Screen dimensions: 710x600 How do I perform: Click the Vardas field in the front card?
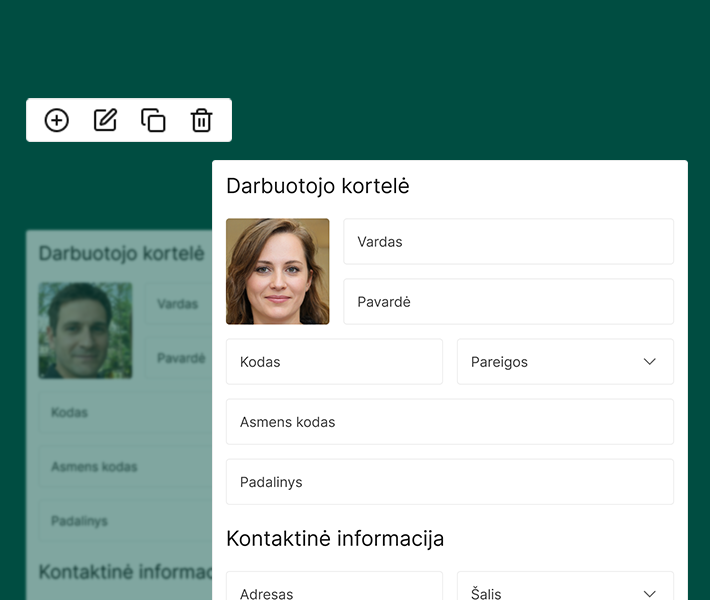tap(508, 242)
